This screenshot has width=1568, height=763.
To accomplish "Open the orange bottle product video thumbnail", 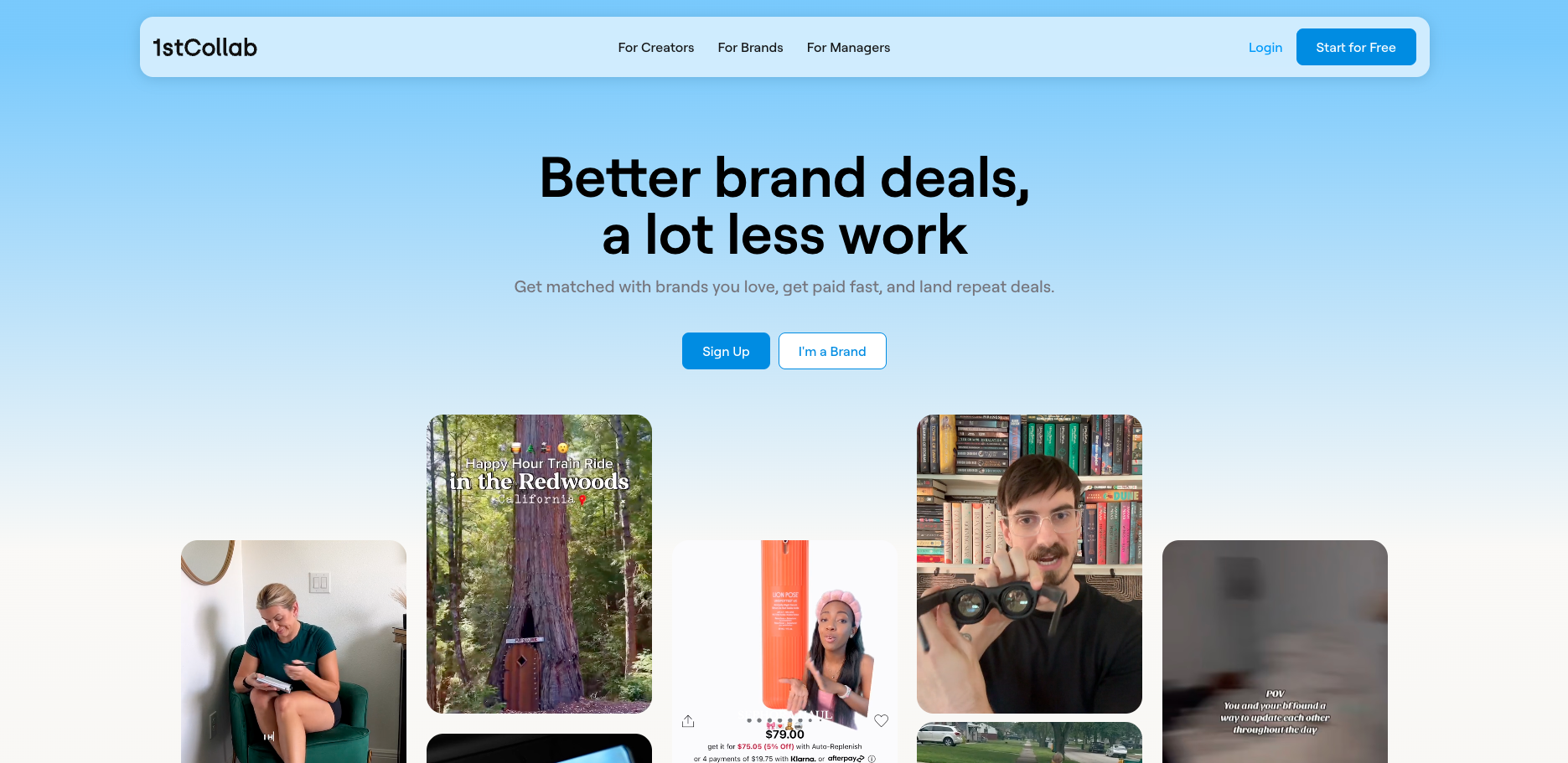I will click(x=784, y=652).
